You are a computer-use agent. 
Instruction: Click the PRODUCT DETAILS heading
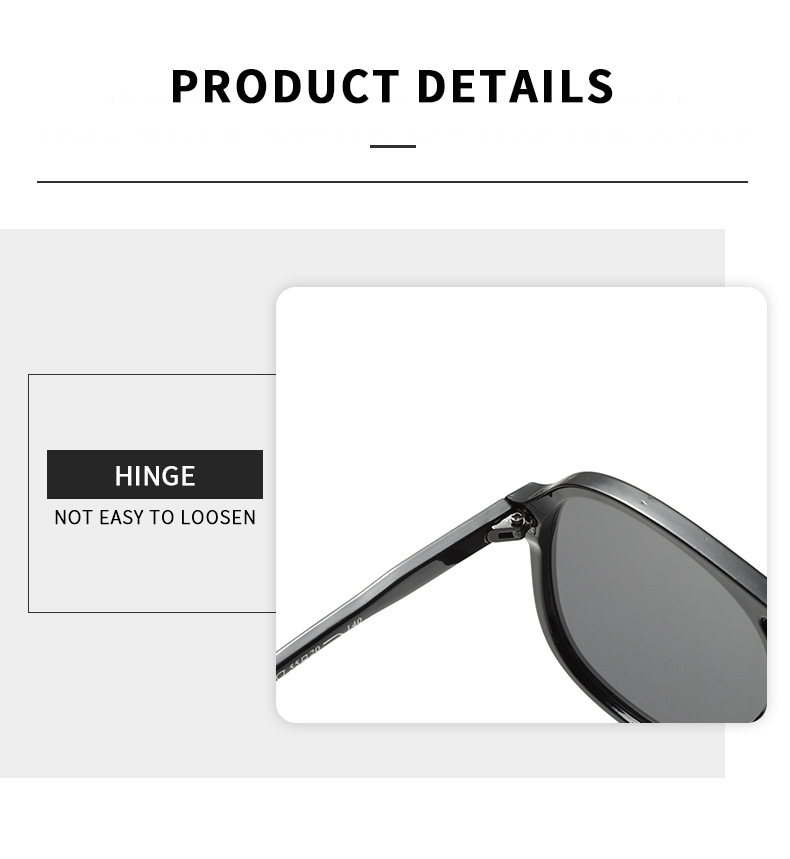pos(392,86)
